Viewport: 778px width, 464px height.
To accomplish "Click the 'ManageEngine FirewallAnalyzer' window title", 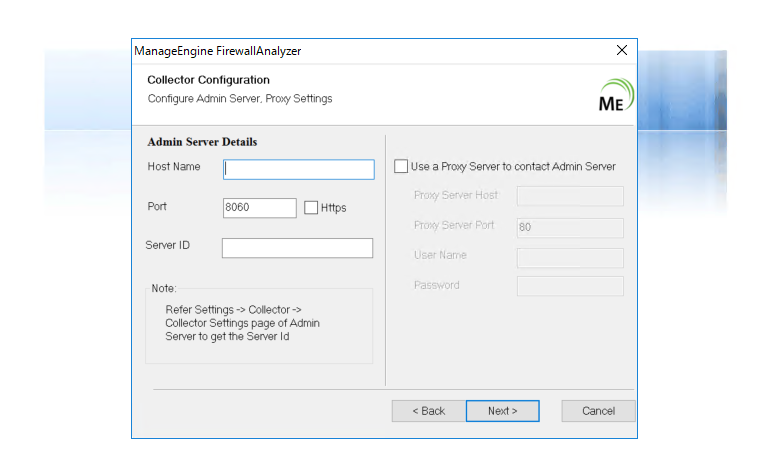I will coord(218,51).
